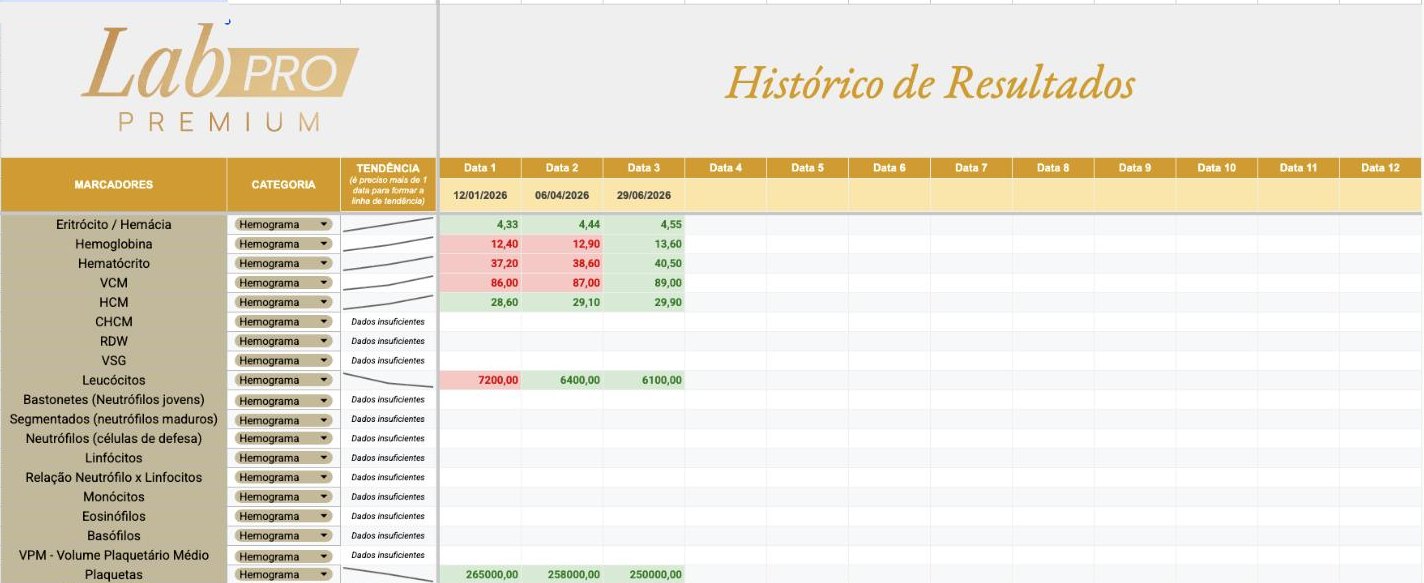Click the date cell 06/04/2026

pyautogui.click(x=562, y=195)
